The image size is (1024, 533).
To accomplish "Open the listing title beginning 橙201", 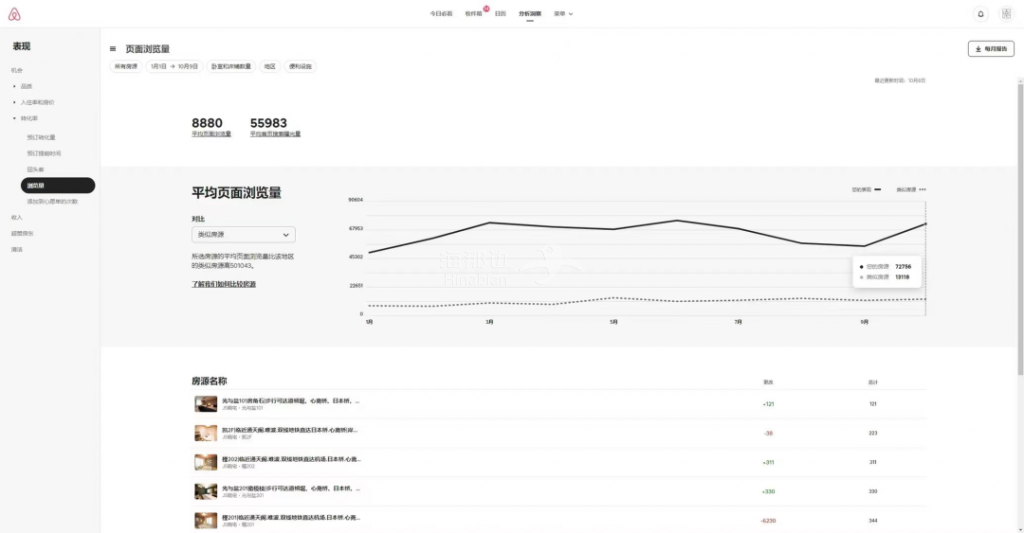I will (x=291, y=517).
